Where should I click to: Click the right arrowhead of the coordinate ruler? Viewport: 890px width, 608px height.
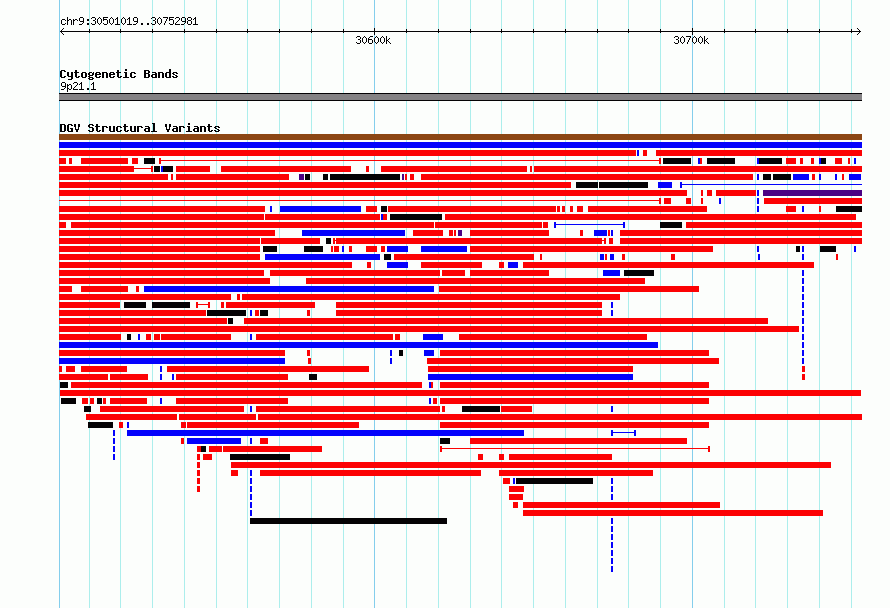(858, 31)
